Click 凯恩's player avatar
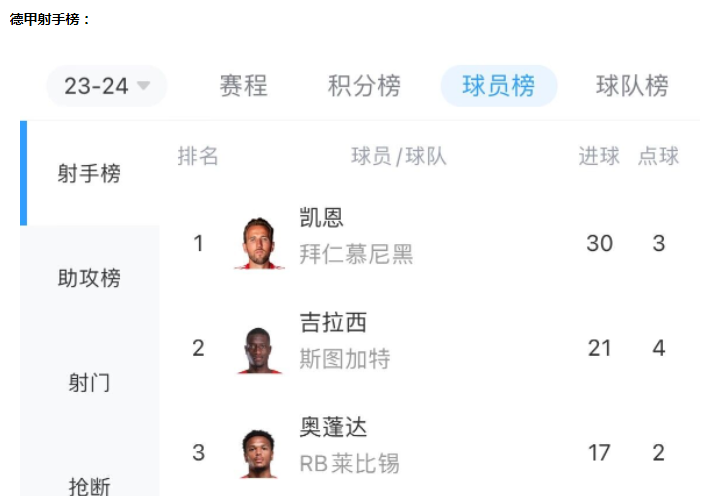707x496 pixels. tap(259, 243)
